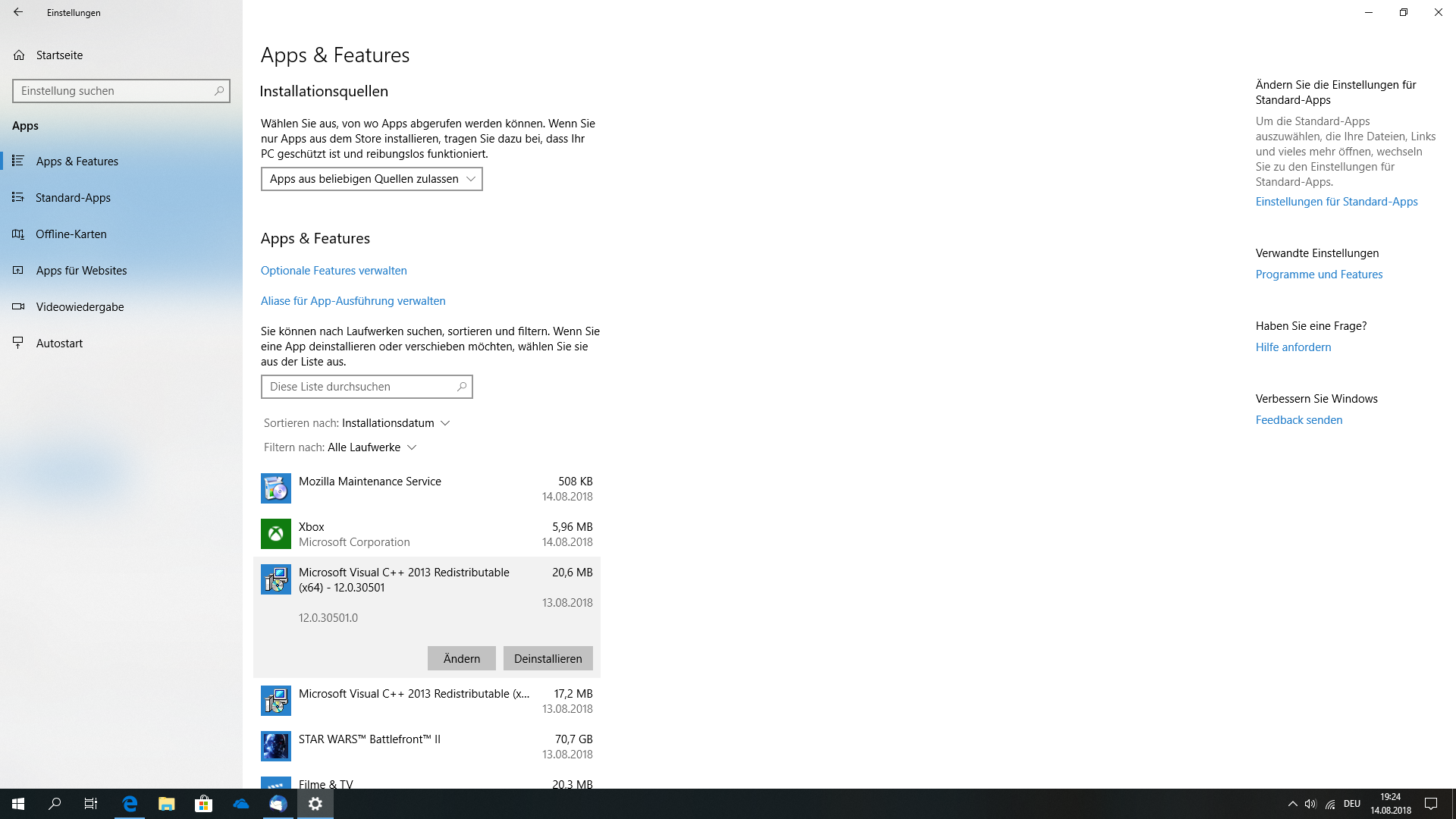
Task: Click the Ändern button for Visual C++
Action: click(x=462, y=658)
